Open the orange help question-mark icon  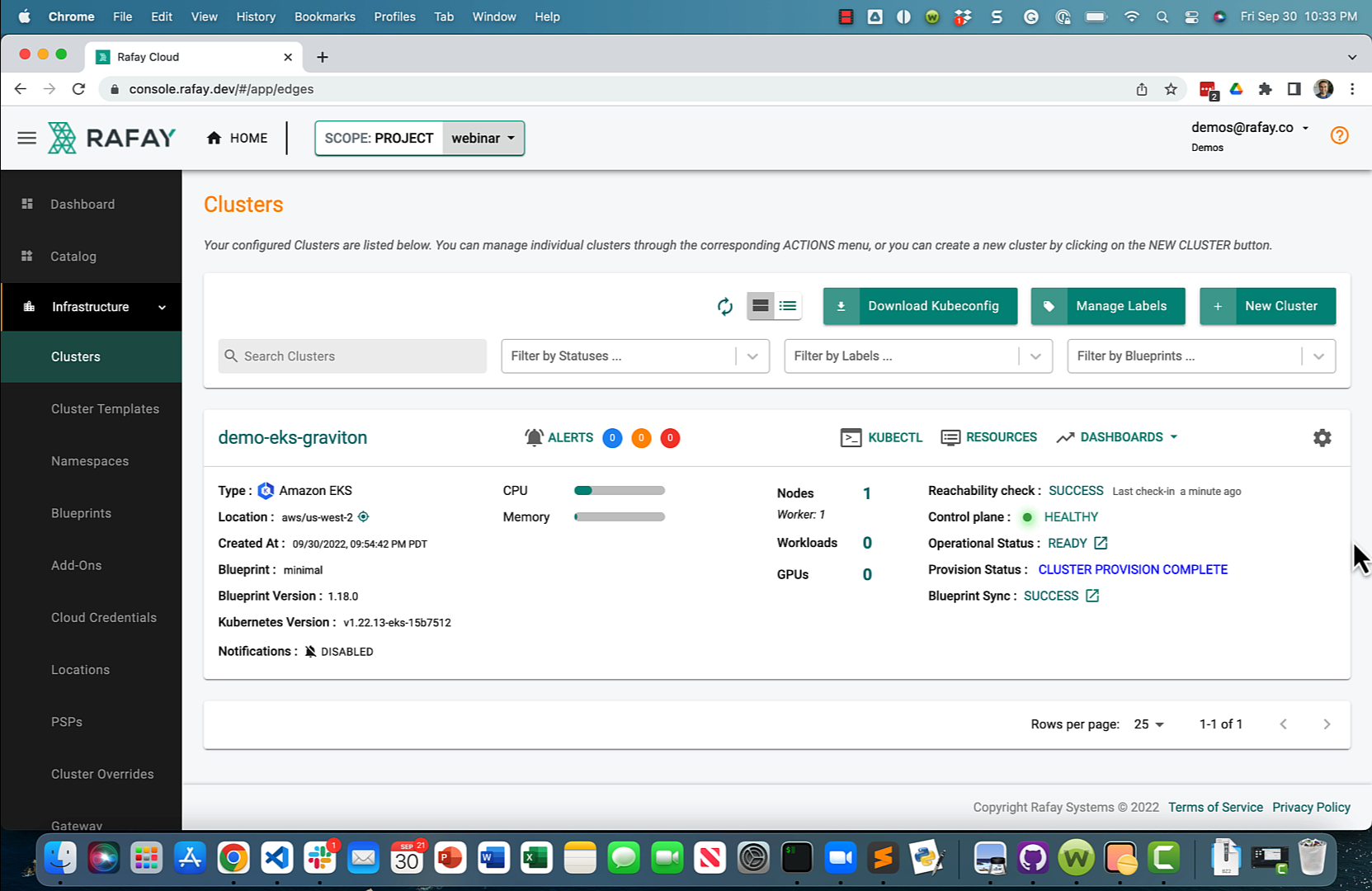pos(1340,135)
